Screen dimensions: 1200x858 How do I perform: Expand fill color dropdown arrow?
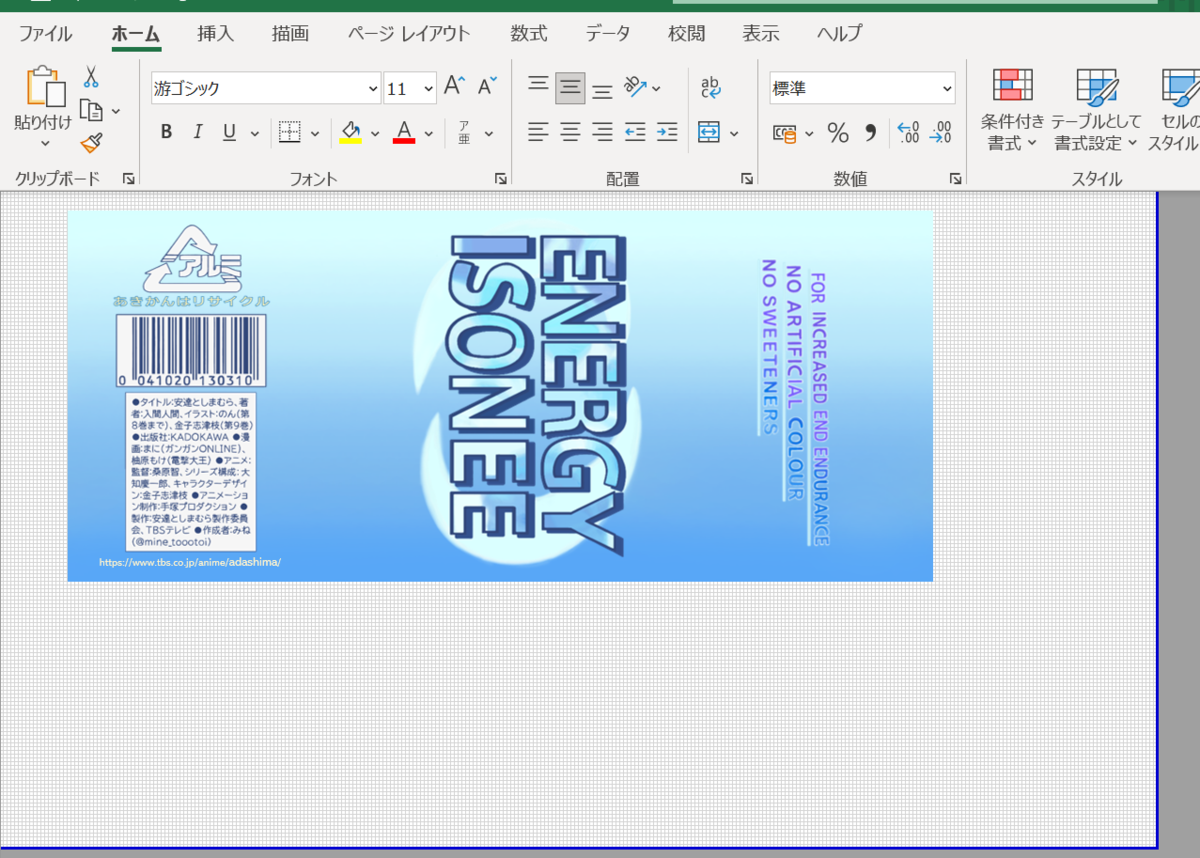[x=375, y=133]
